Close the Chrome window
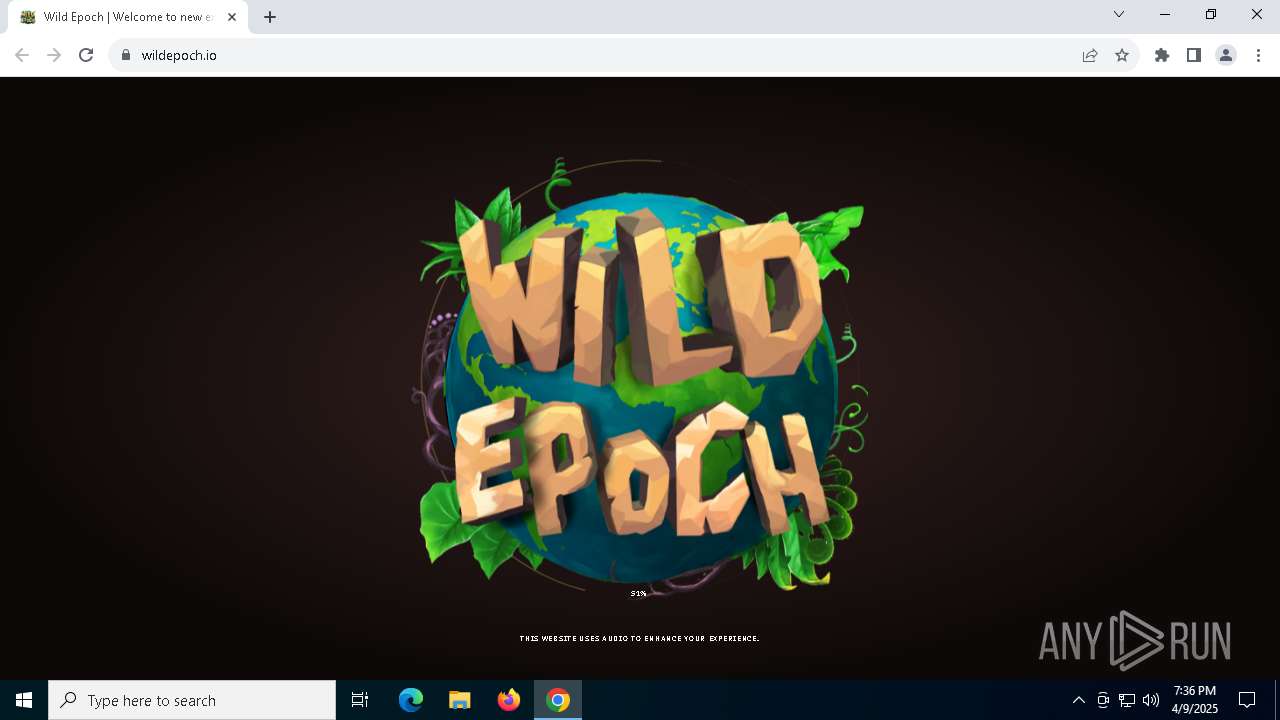The image size is (1280, 720). click(1257, 14)
